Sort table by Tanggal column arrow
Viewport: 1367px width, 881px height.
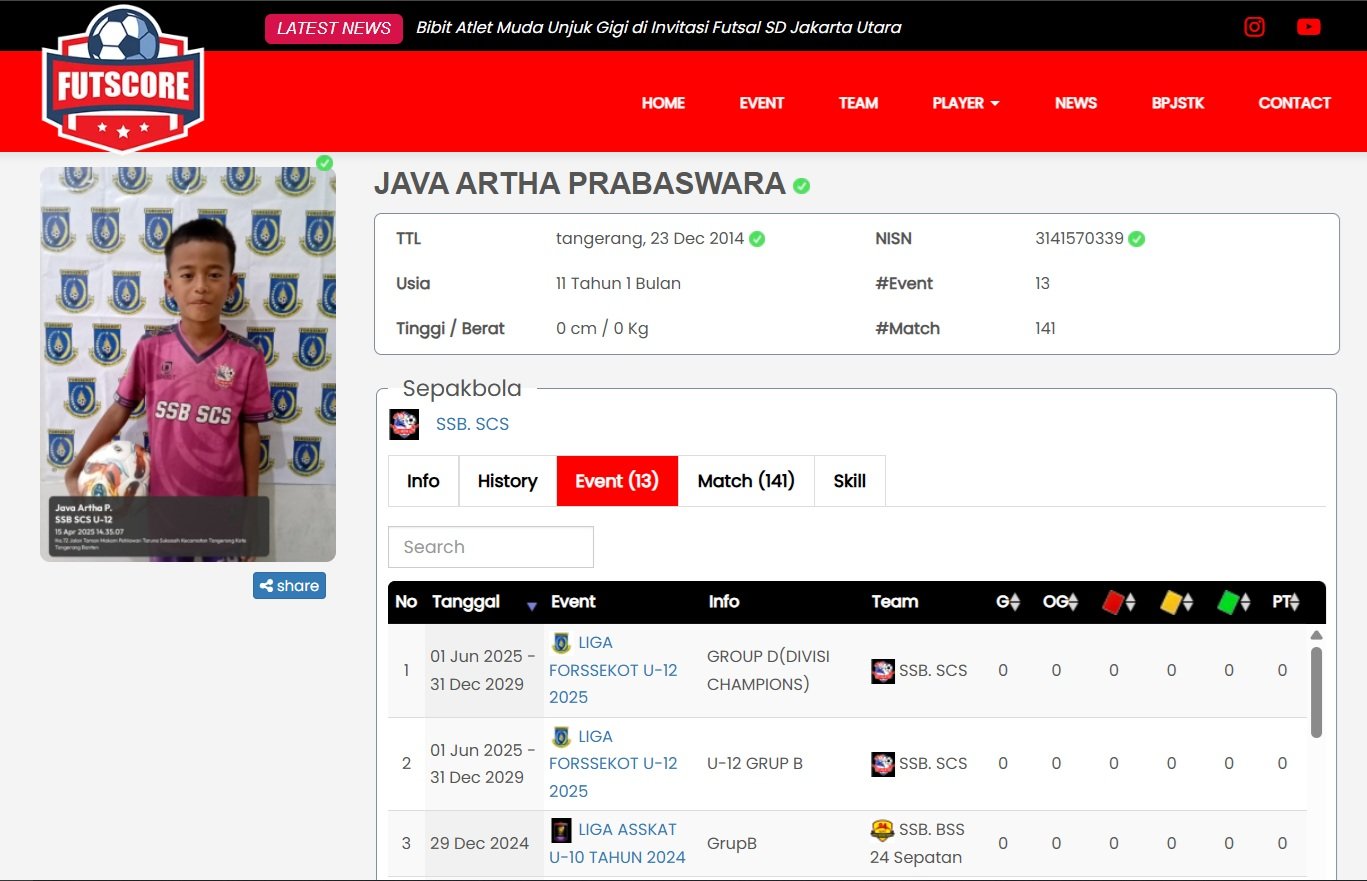pyautogui.click(x=531, y=605)
